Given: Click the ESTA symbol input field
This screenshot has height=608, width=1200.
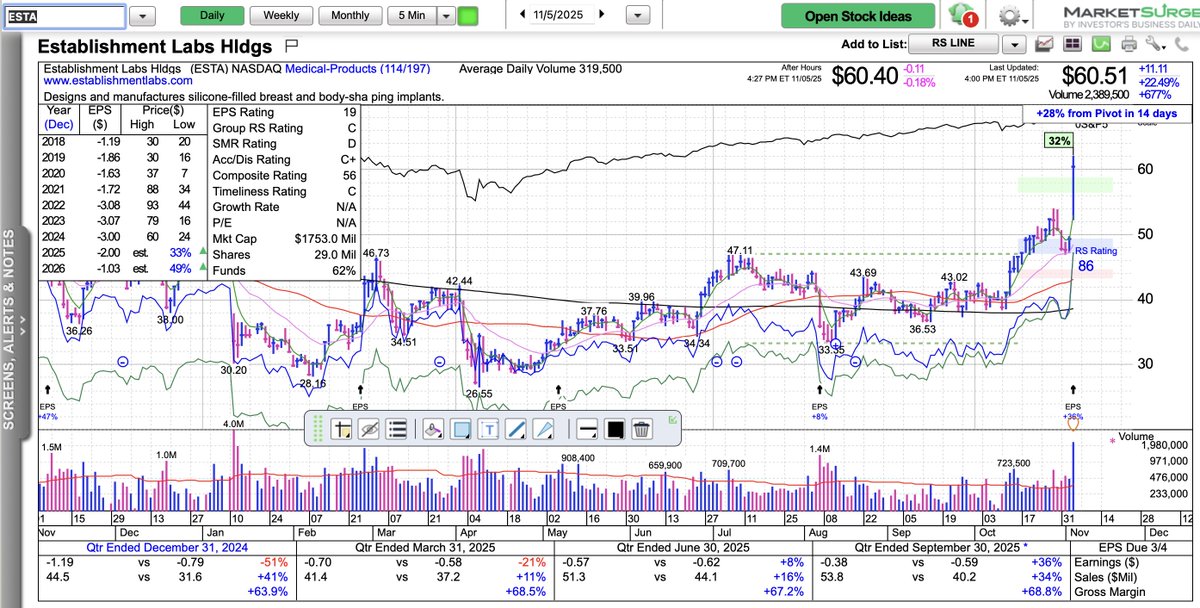Looking at the screenshot, I should (x=66, y=17).
